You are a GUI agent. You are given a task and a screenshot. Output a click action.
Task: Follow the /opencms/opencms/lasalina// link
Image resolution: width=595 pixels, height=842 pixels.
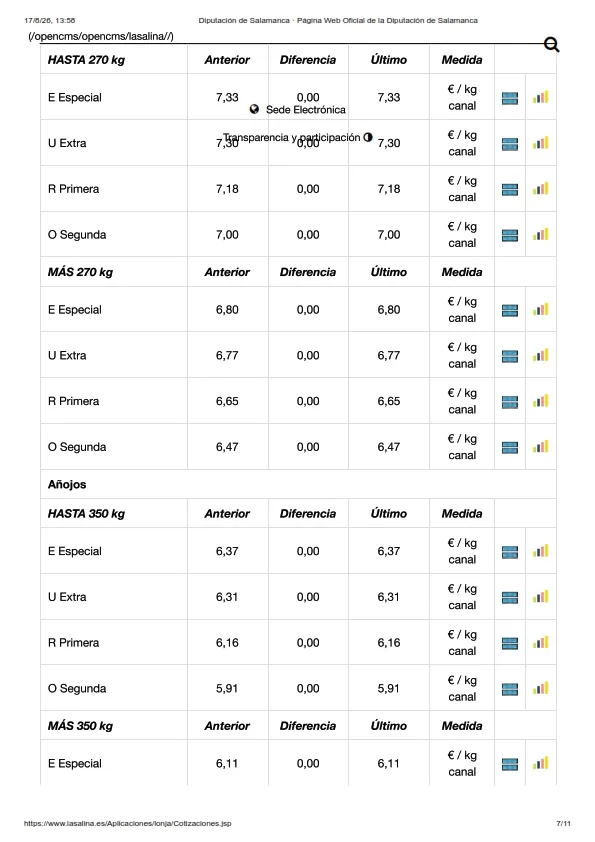(x=101, y=37)
